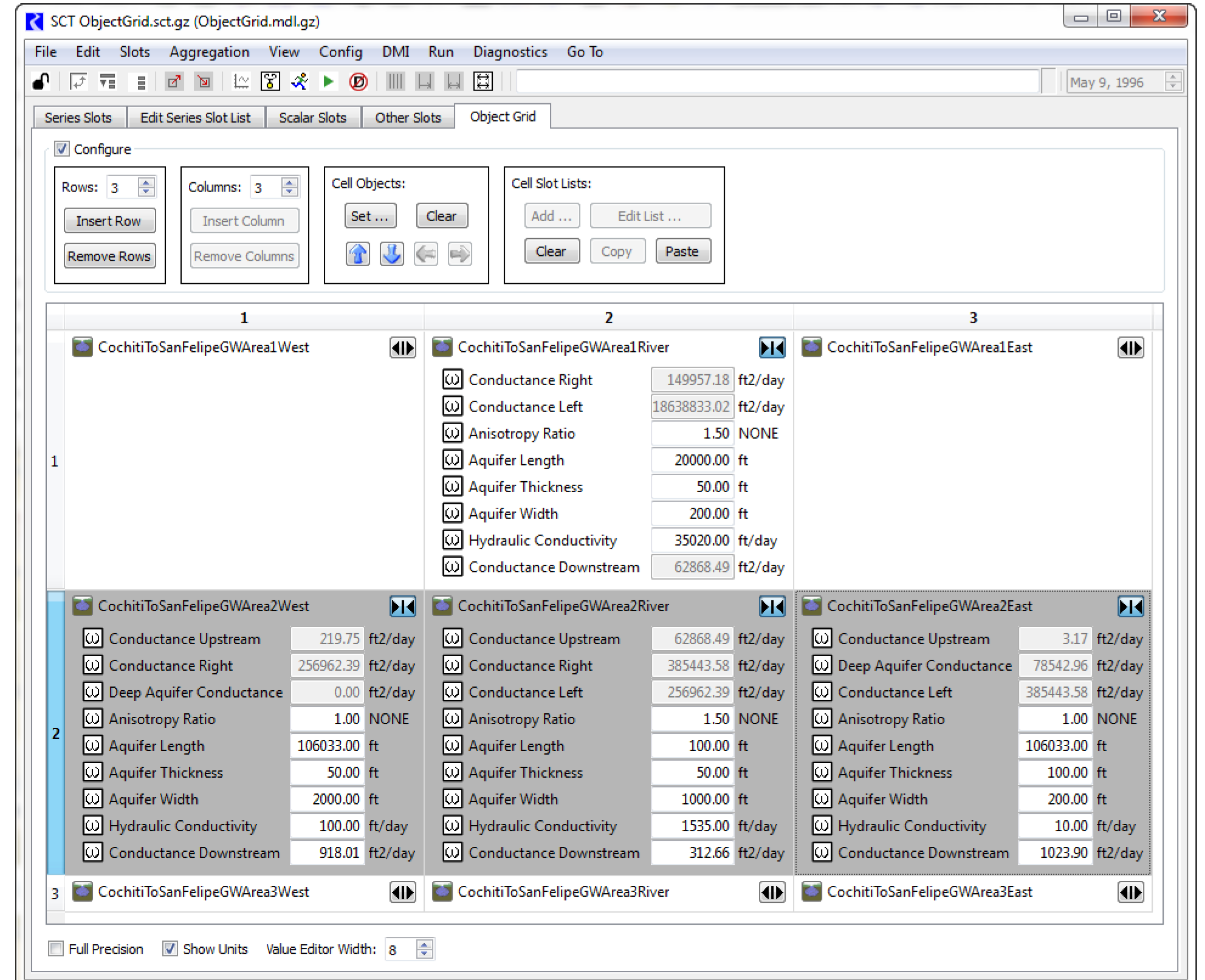Expand CochitiToSanFelipeGWArea1West cell slots
1205x980 pixels.
pos(402,348)
